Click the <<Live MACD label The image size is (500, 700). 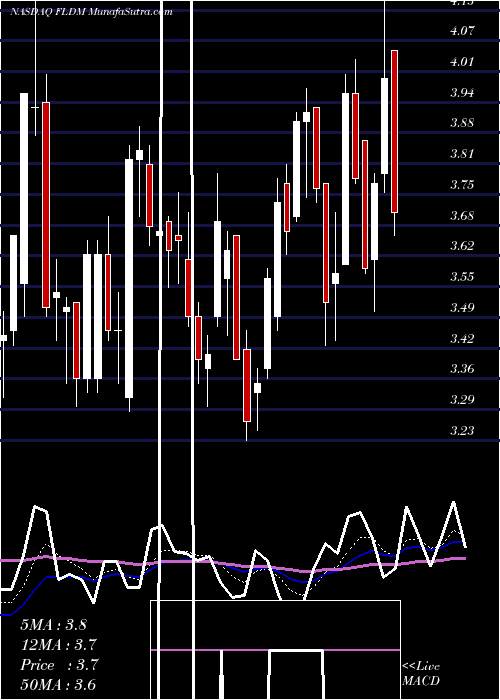(x=421, y=674)
